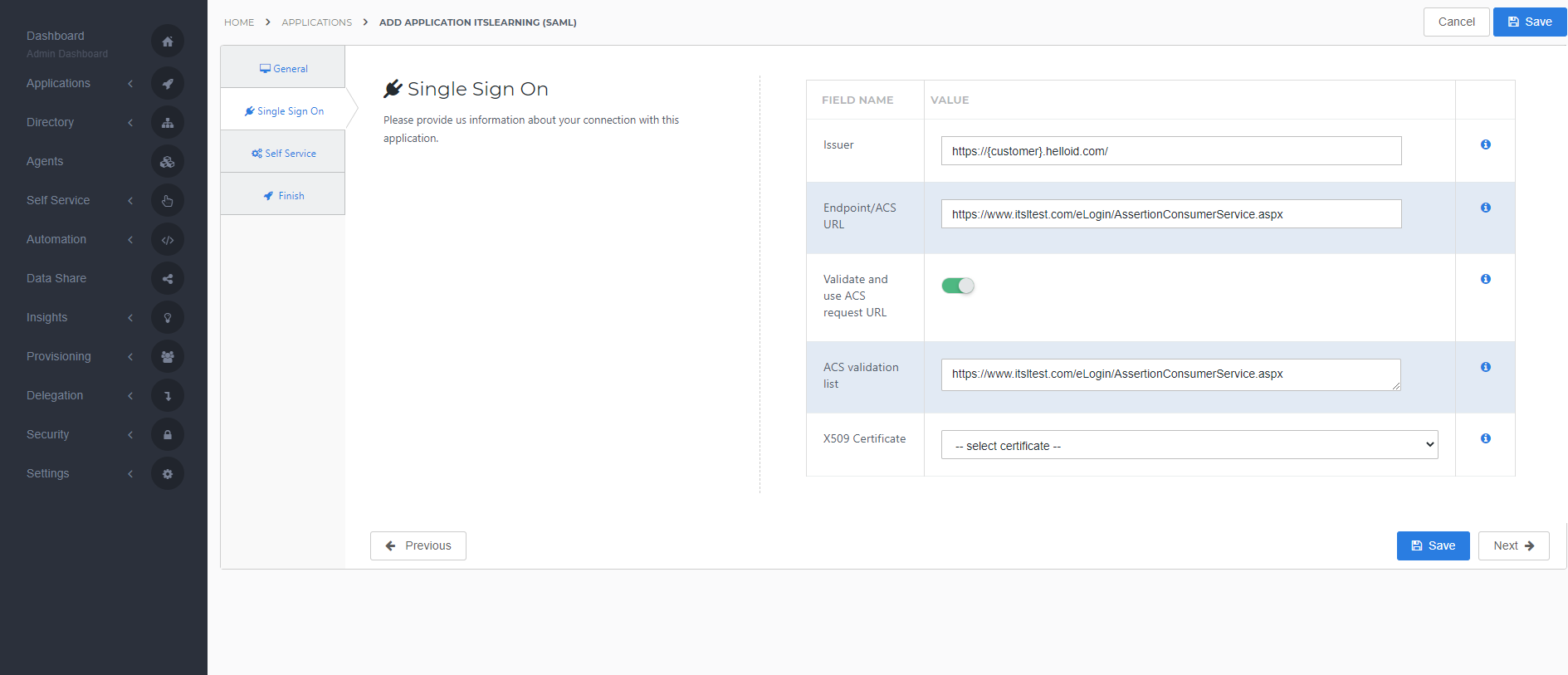Expand the Settings sidebar chevron
This screenshot has width=1568, height=675.
130,473
